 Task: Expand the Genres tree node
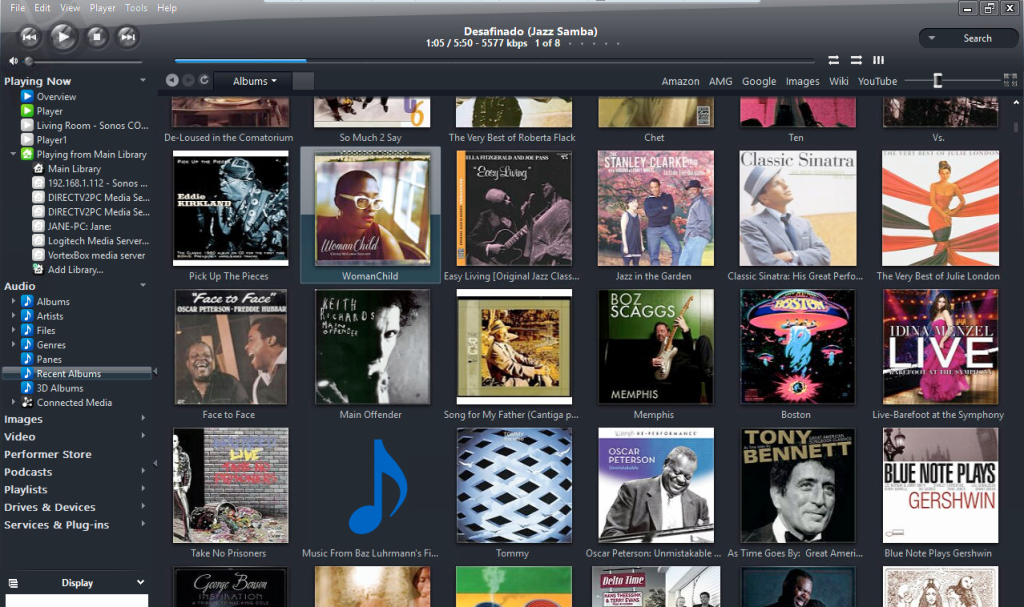click(x=13, y=344)
